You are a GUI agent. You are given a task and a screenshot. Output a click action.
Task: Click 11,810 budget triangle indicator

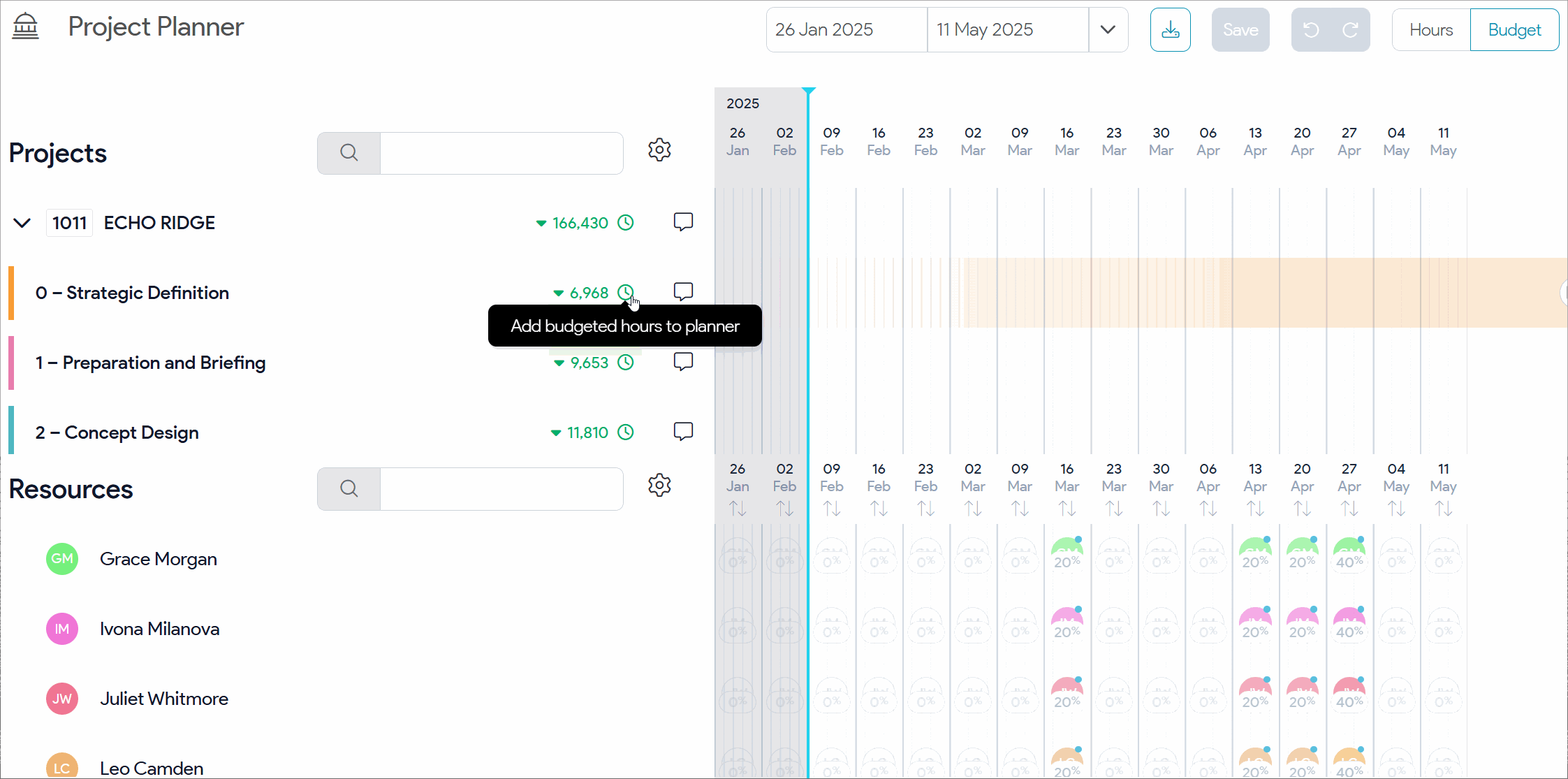tap(556, 433)
